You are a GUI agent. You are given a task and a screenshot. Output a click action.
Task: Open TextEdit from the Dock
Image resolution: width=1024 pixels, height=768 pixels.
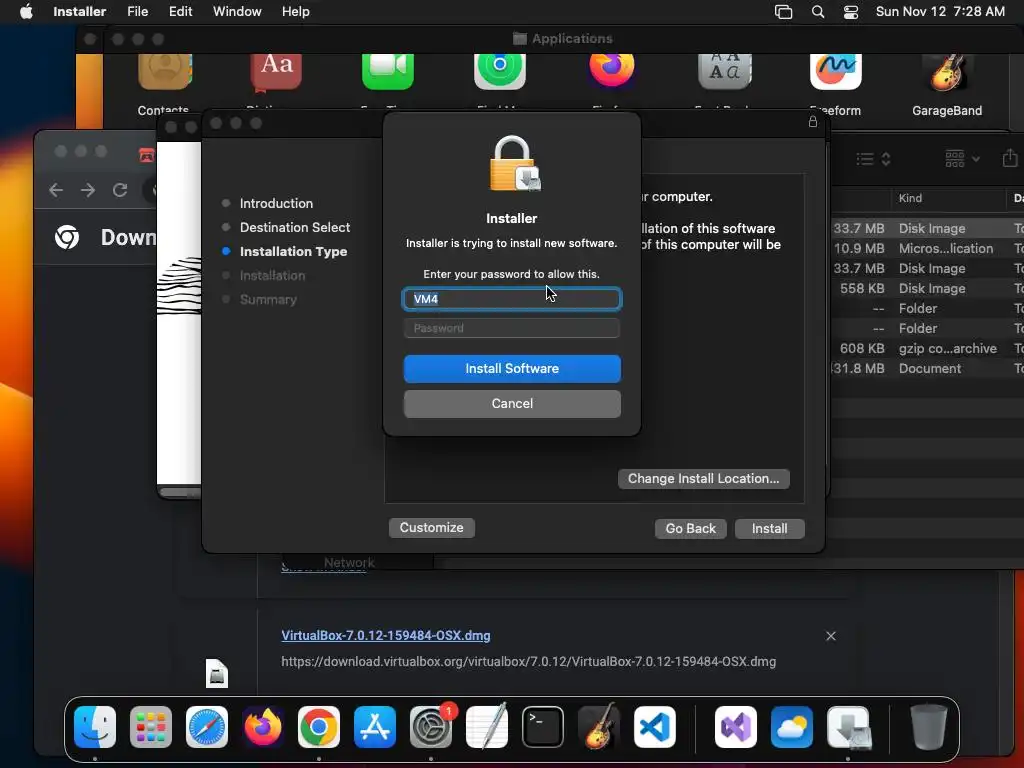487,727
